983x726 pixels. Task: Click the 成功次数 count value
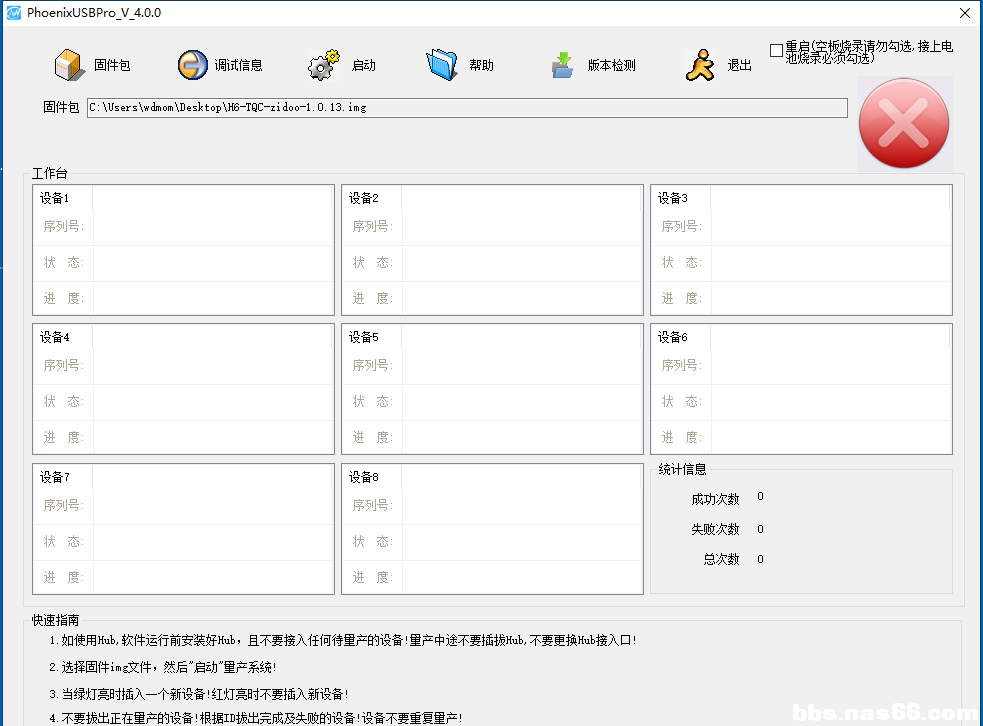[x=760, y=497]
